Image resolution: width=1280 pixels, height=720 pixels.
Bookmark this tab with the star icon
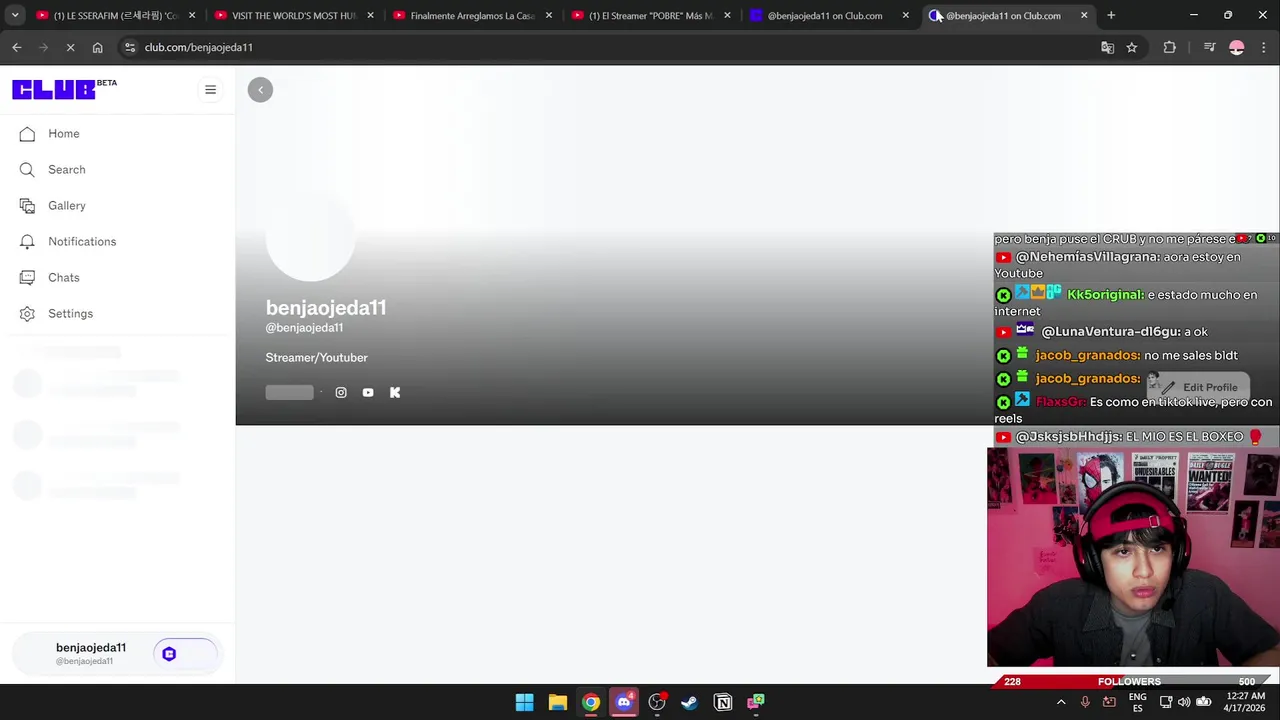coord(1132,47)
